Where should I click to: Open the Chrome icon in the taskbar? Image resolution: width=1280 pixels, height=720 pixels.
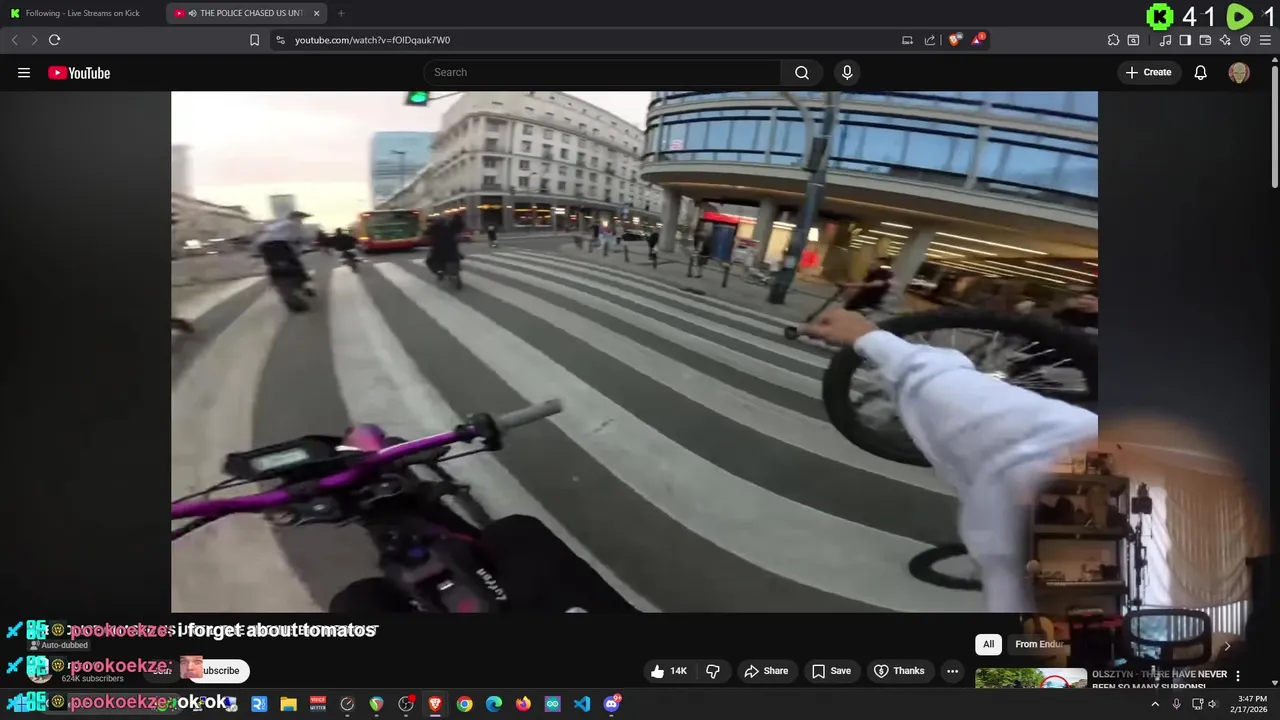[464, 704]
